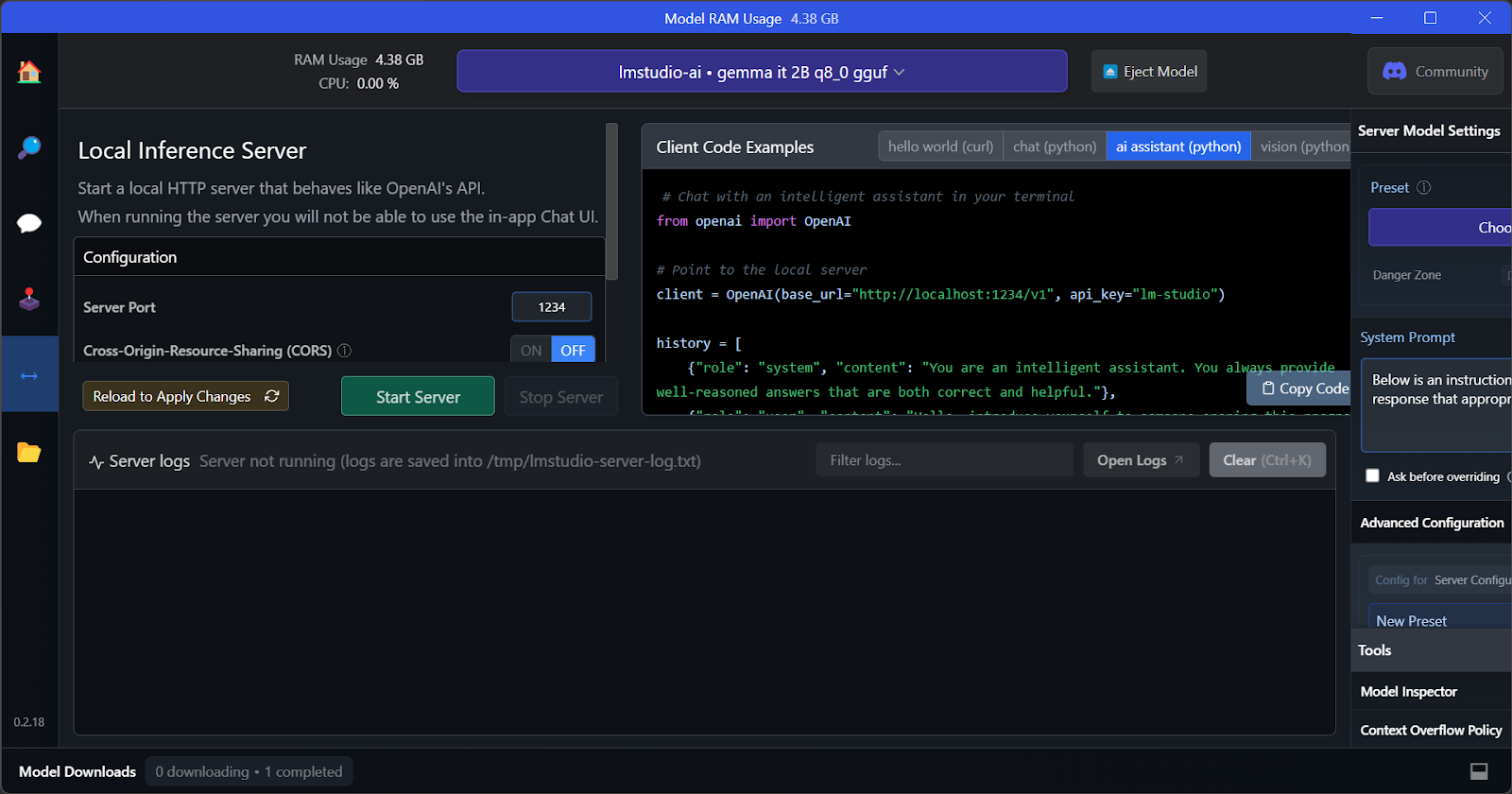
Task: Open the vision (python) code tab
Action: (1303, 147)
